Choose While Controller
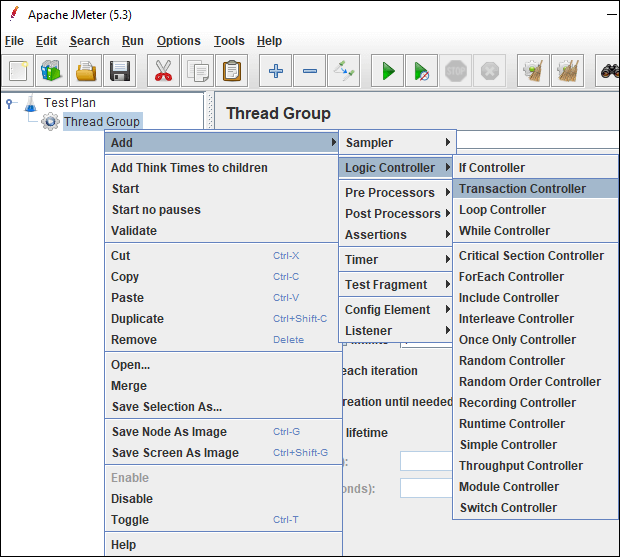The image size is (620, 557). click(x=536, y=230)
